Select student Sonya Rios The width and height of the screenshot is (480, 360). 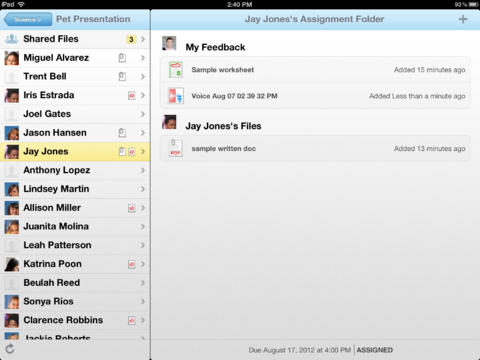click(75, 301)
